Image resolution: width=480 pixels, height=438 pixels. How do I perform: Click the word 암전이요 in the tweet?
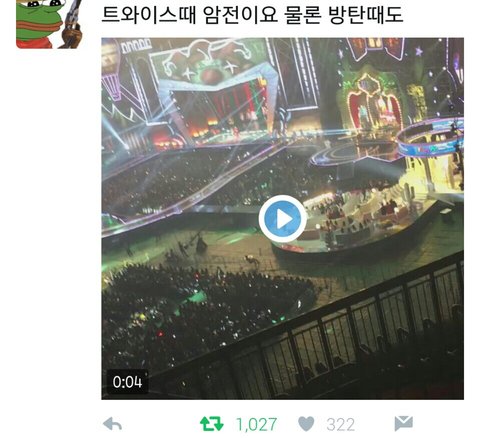pos(241,15)
